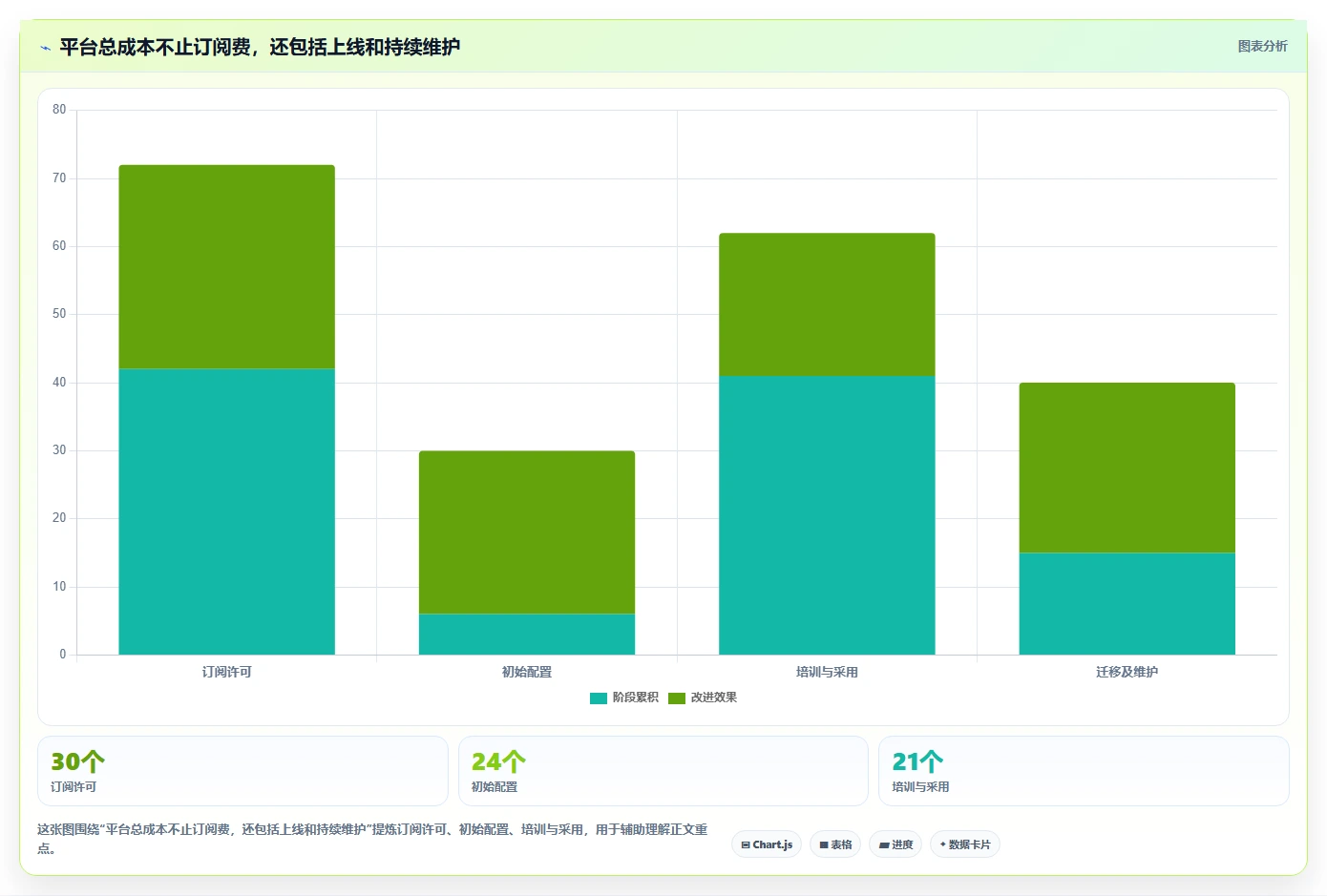Click the y-axis value 70
Viewport: 1327px width, 896px height.
(x=59, y=178)
